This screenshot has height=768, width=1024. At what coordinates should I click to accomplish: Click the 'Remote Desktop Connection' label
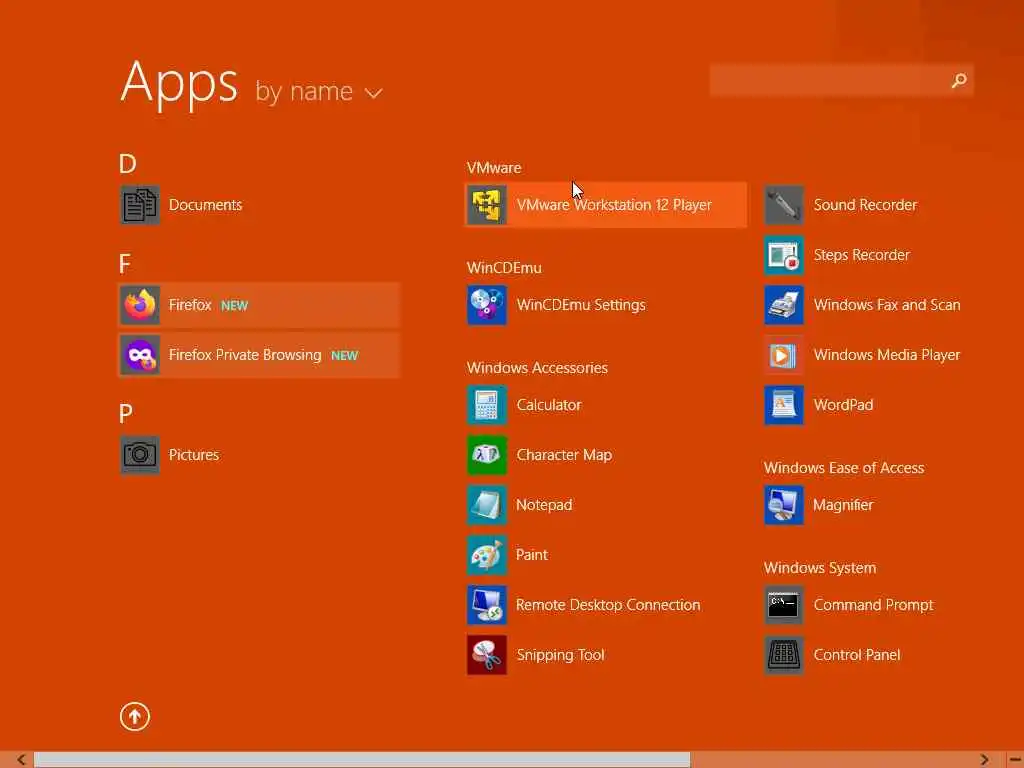(x=608, y=605)
